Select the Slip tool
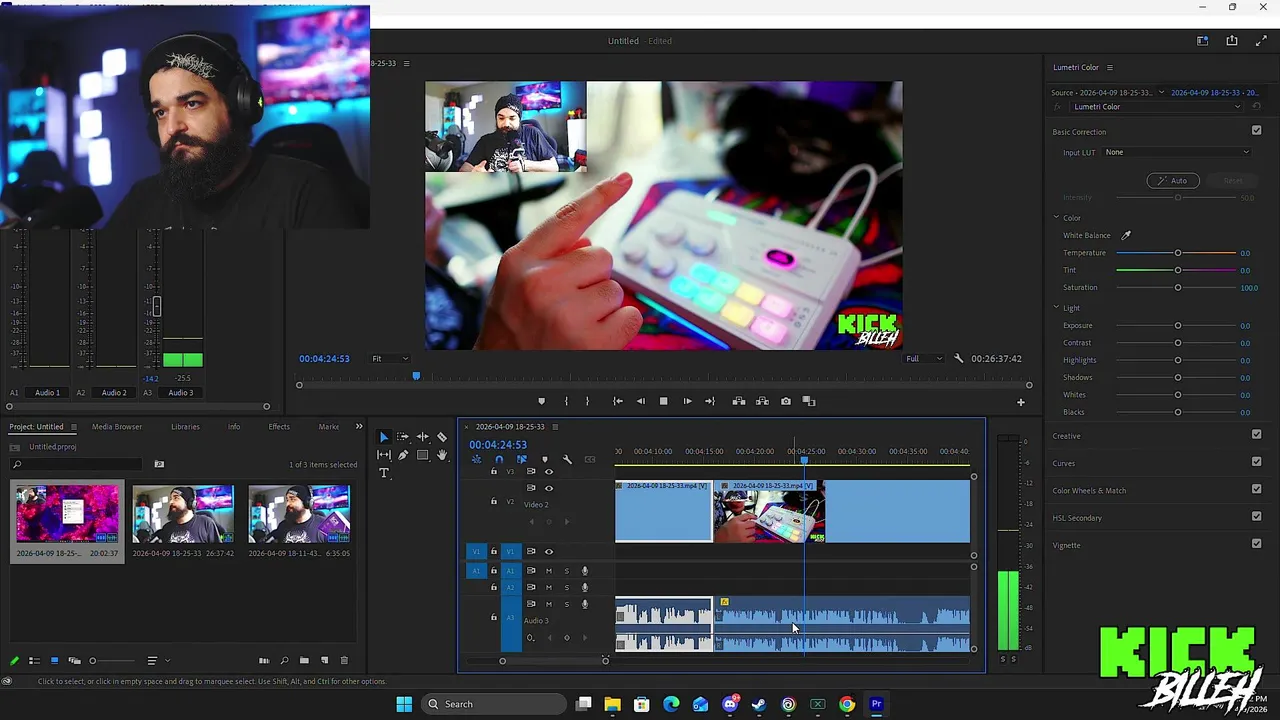The width and height of the screenshot is (1280, 720). tap(383, 455)
